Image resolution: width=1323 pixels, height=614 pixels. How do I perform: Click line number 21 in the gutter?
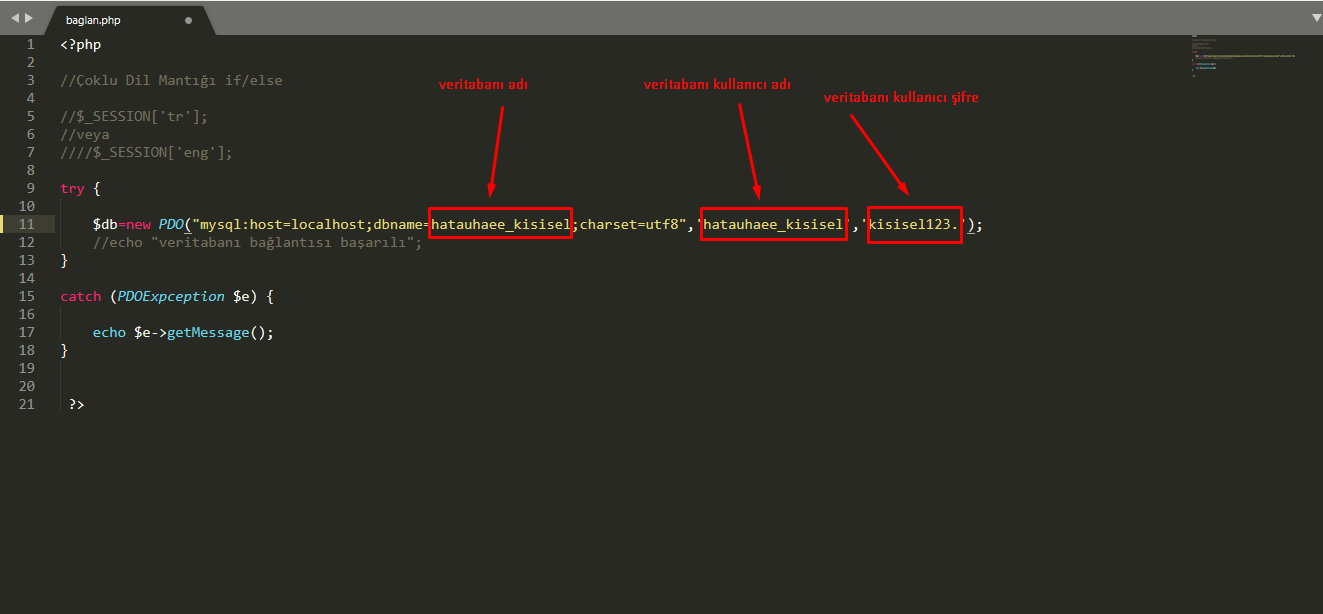pyautogui.click(x=27, y=404)
